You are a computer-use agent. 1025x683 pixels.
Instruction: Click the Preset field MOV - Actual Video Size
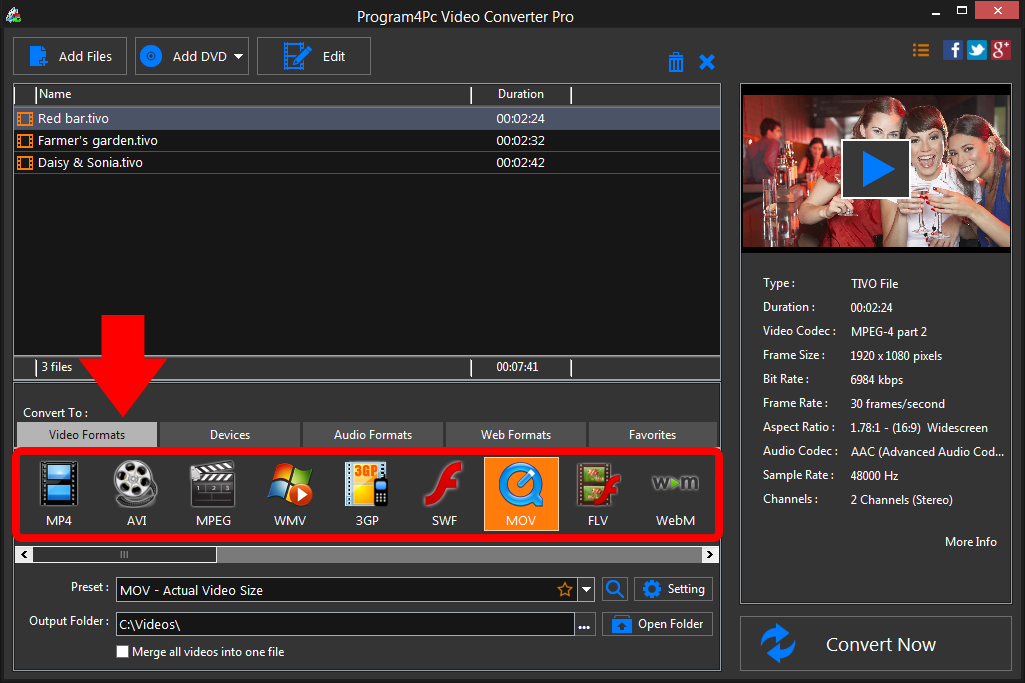click(x=347, y=590)
